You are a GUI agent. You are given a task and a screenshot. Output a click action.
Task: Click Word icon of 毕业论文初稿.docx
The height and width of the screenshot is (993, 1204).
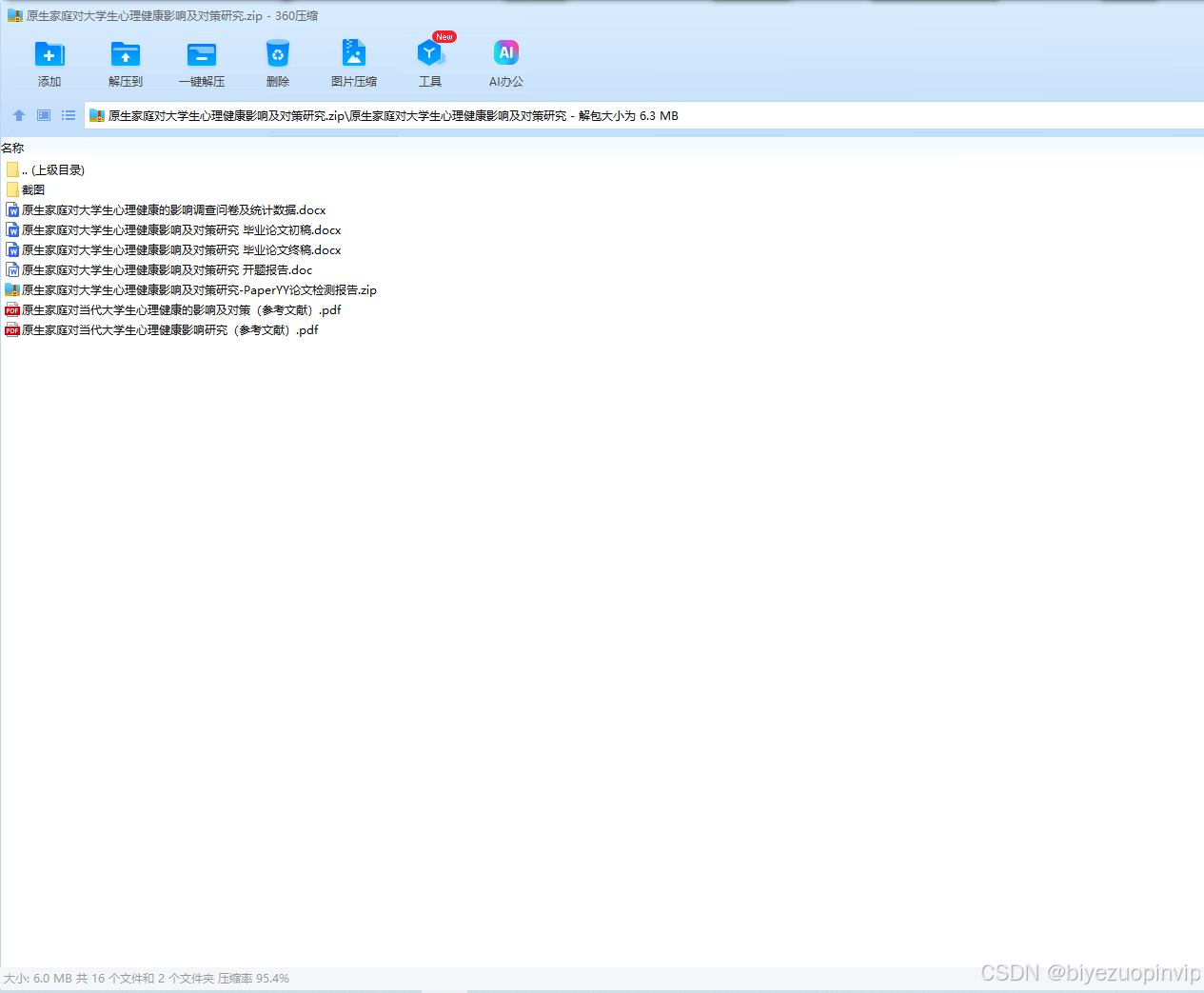tap(12, 229)
